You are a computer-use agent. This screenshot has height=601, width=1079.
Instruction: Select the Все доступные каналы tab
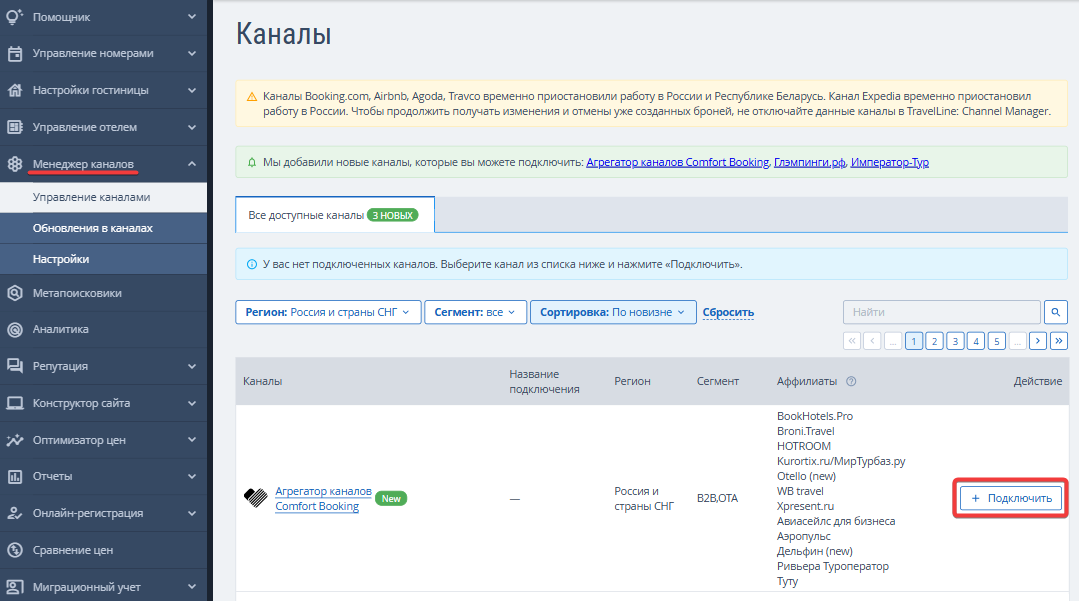pyautogui.click(x=334, y=215)
